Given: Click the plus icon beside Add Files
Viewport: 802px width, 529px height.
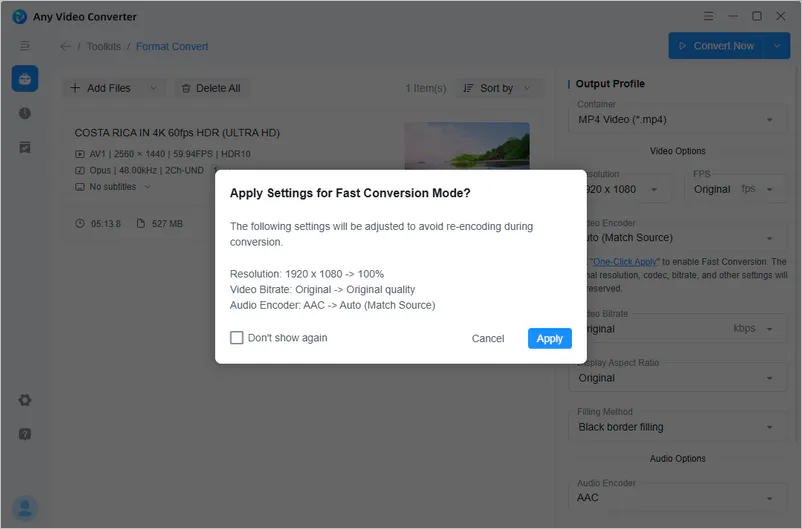Looking at the screenshot, I should coord(75,88).
